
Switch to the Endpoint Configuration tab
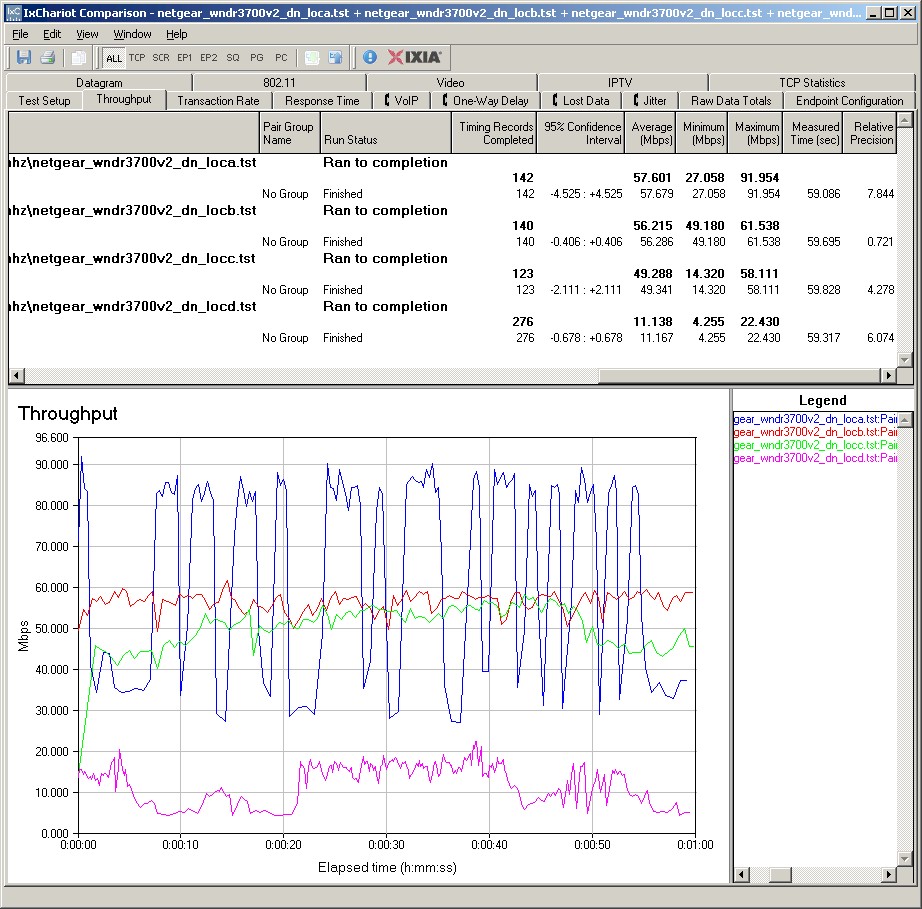point(849,101)
